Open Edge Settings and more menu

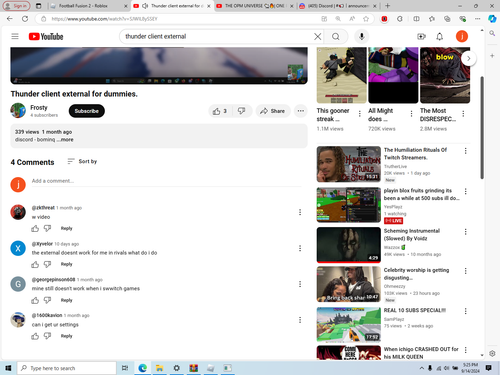click(x=478, y=19)
